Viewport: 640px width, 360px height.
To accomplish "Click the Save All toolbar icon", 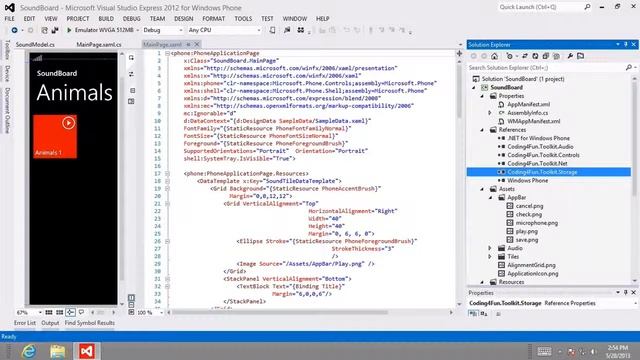I will [x=55, y=30].
